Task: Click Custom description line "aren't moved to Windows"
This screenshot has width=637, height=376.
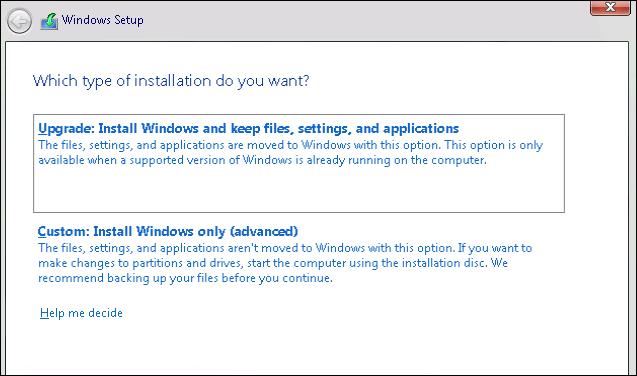Action: (x=285, y=248)
